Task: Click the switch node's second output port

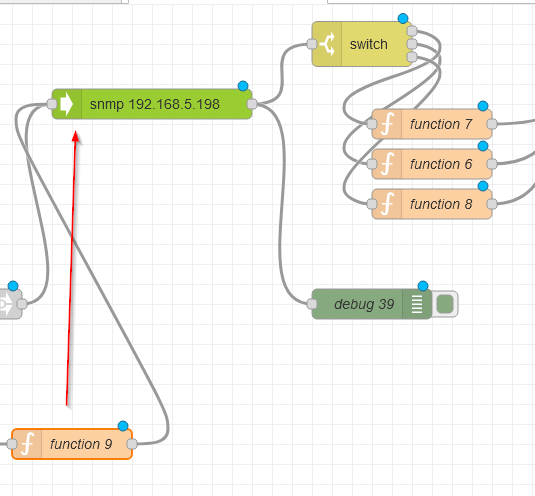Action: tap(412, 44)
